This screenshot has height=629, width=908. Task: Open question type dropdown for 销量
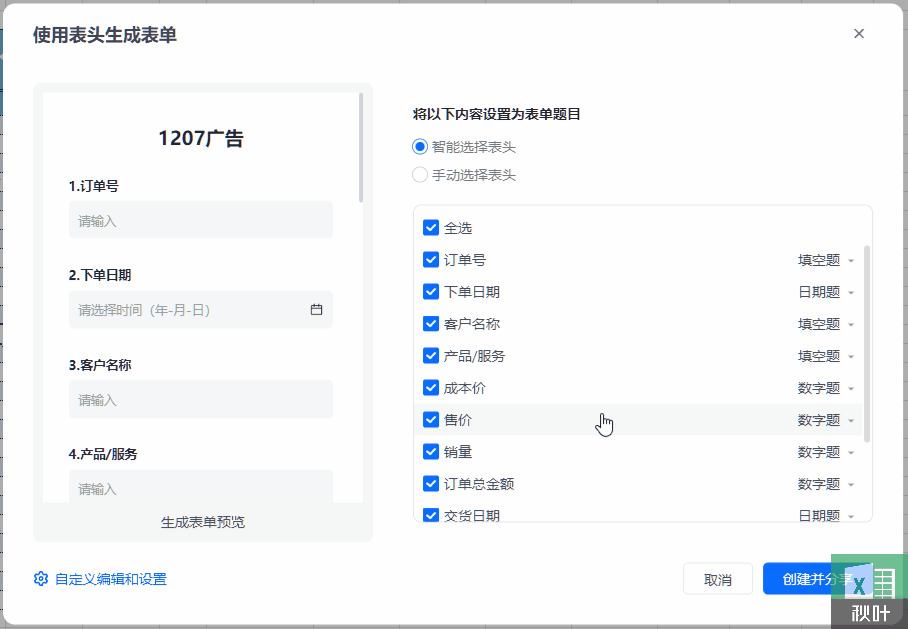coord(826,452)
